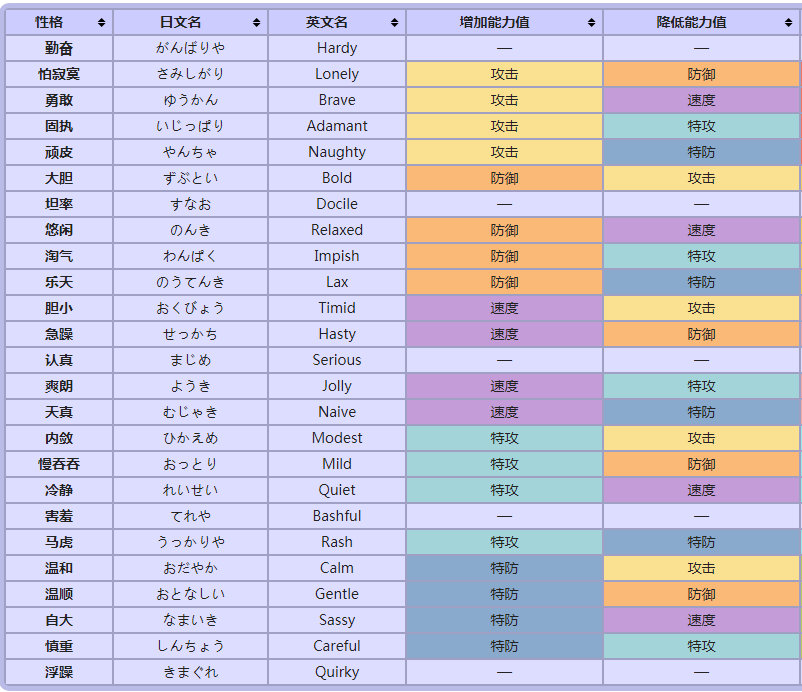Click the teal 特攻 cell in the Adamant row
This screenshot has width=802, height=692.
coord(701,126)
